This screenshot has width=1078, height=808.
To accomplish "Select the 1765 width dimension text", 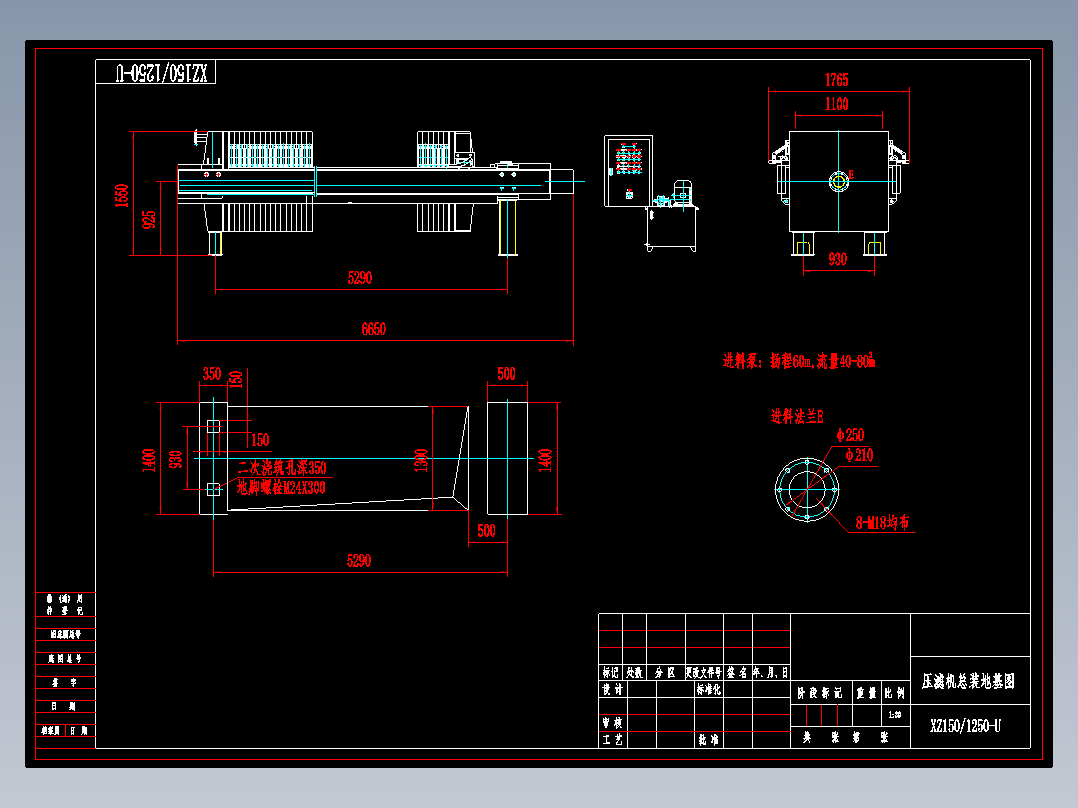I will [836, 80].
